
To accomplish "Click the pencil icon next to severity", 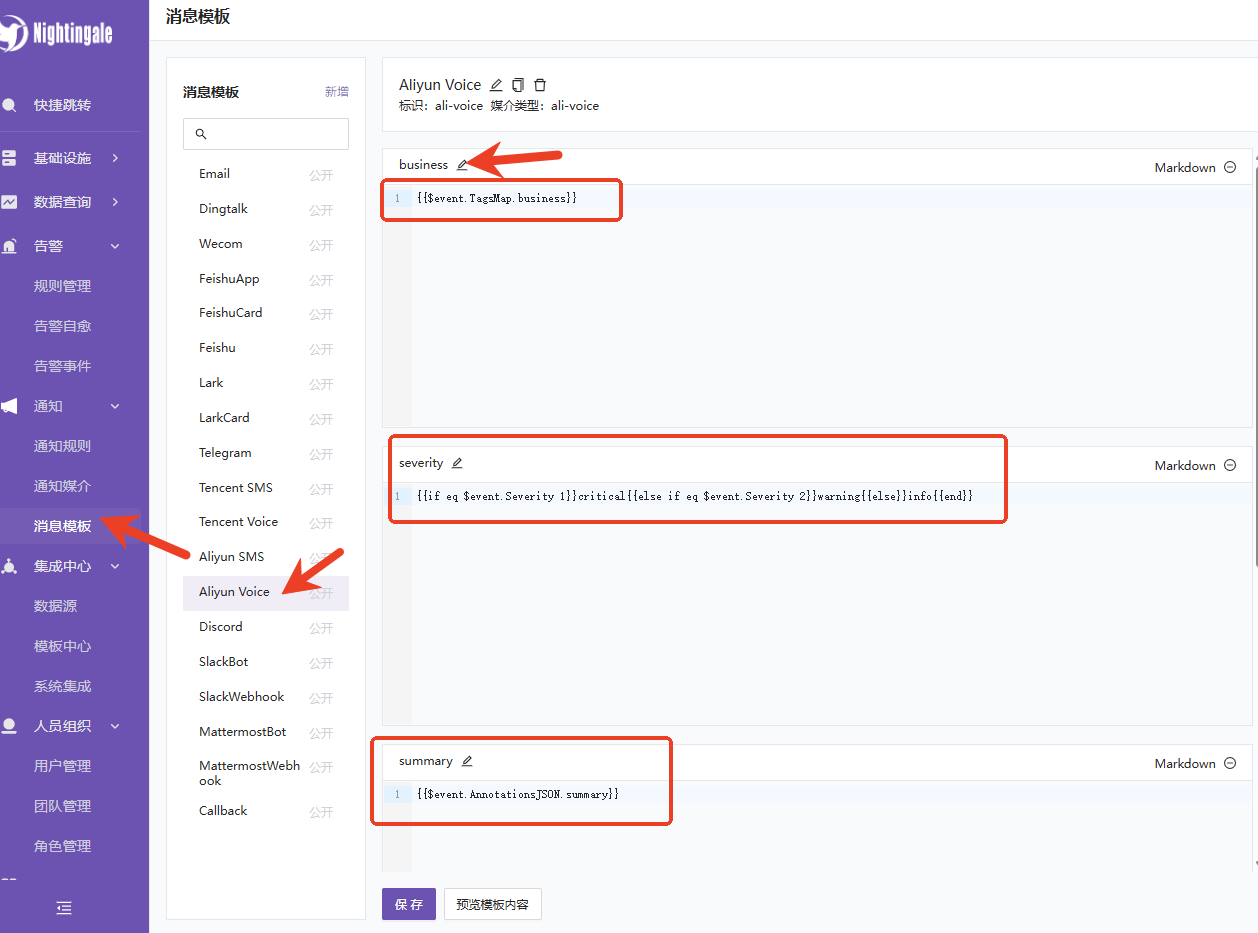I will (x=457, y=463).
